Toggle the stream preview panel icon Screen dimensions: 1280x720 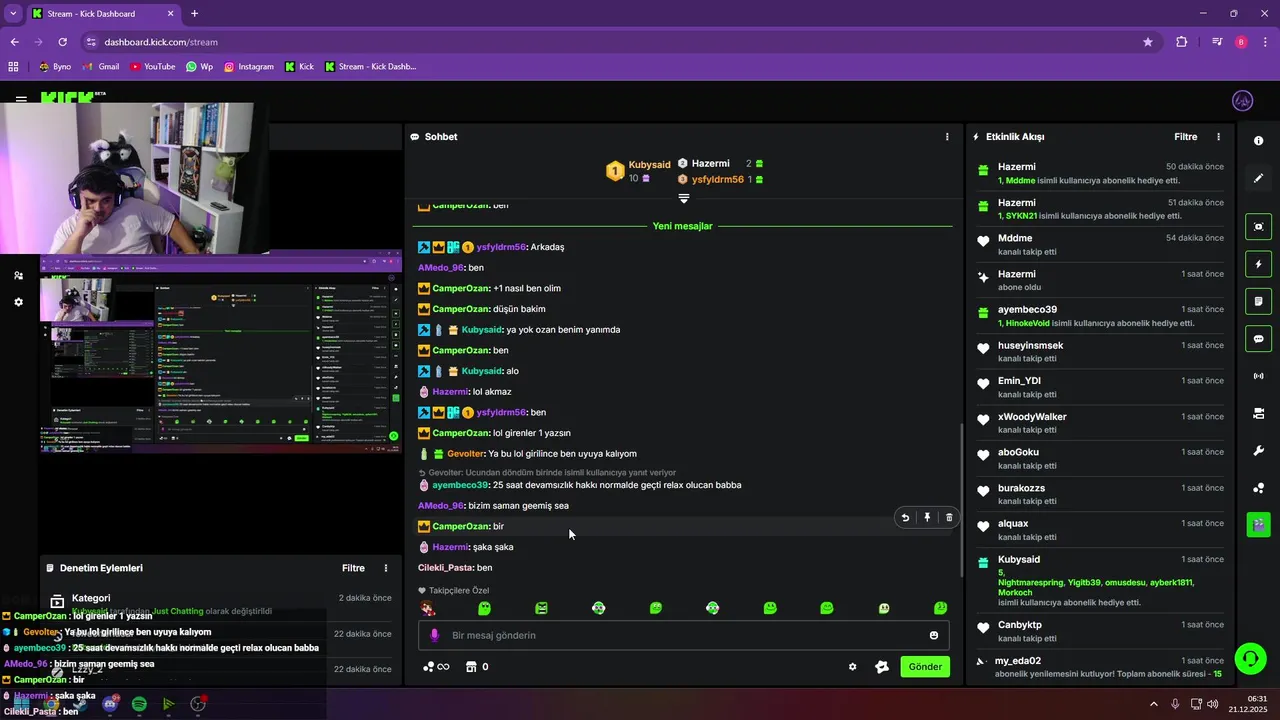tap(1258, 227)
